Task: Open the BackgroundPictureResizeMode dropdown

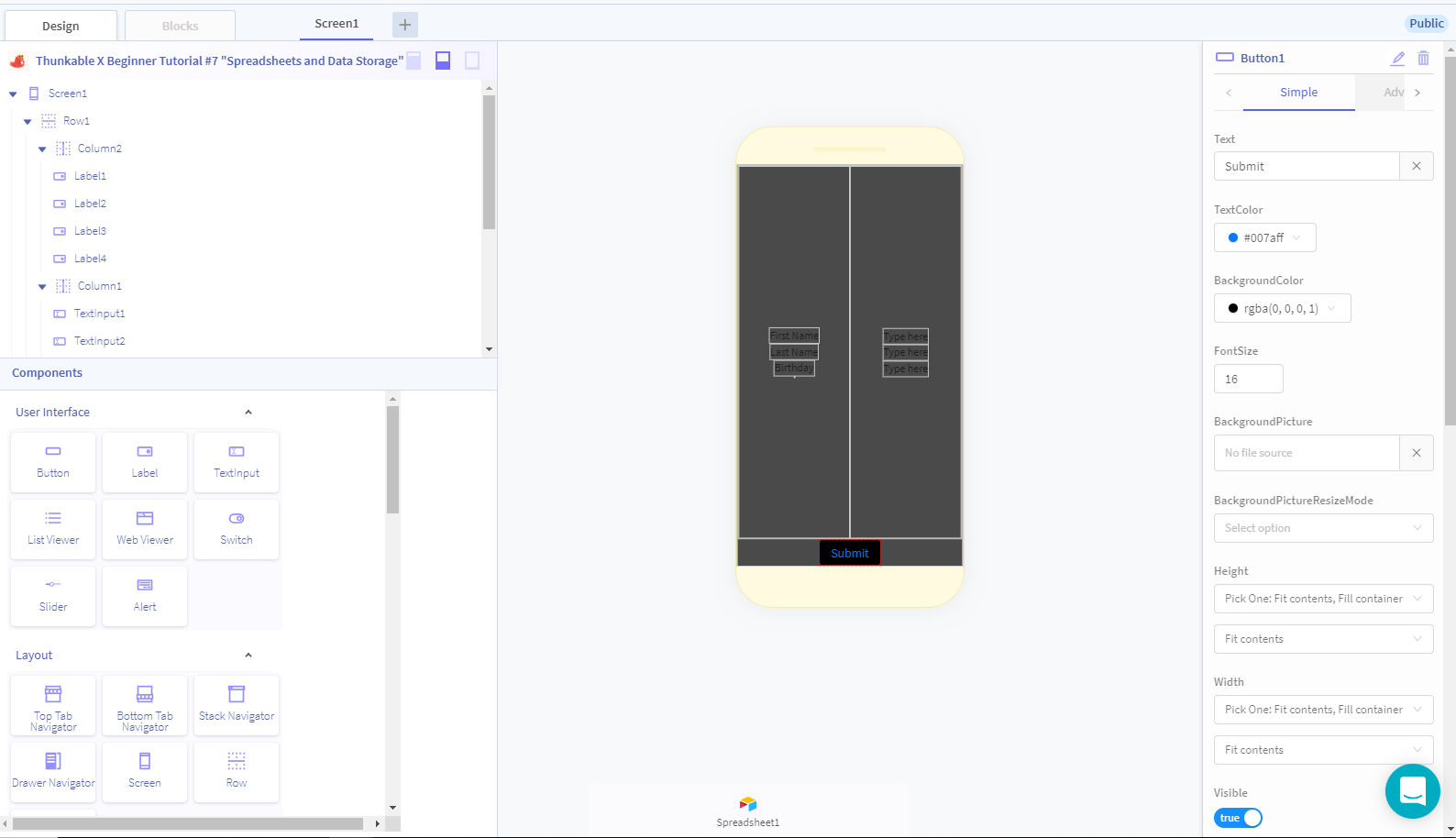Action: click(x=1323, y=528)
